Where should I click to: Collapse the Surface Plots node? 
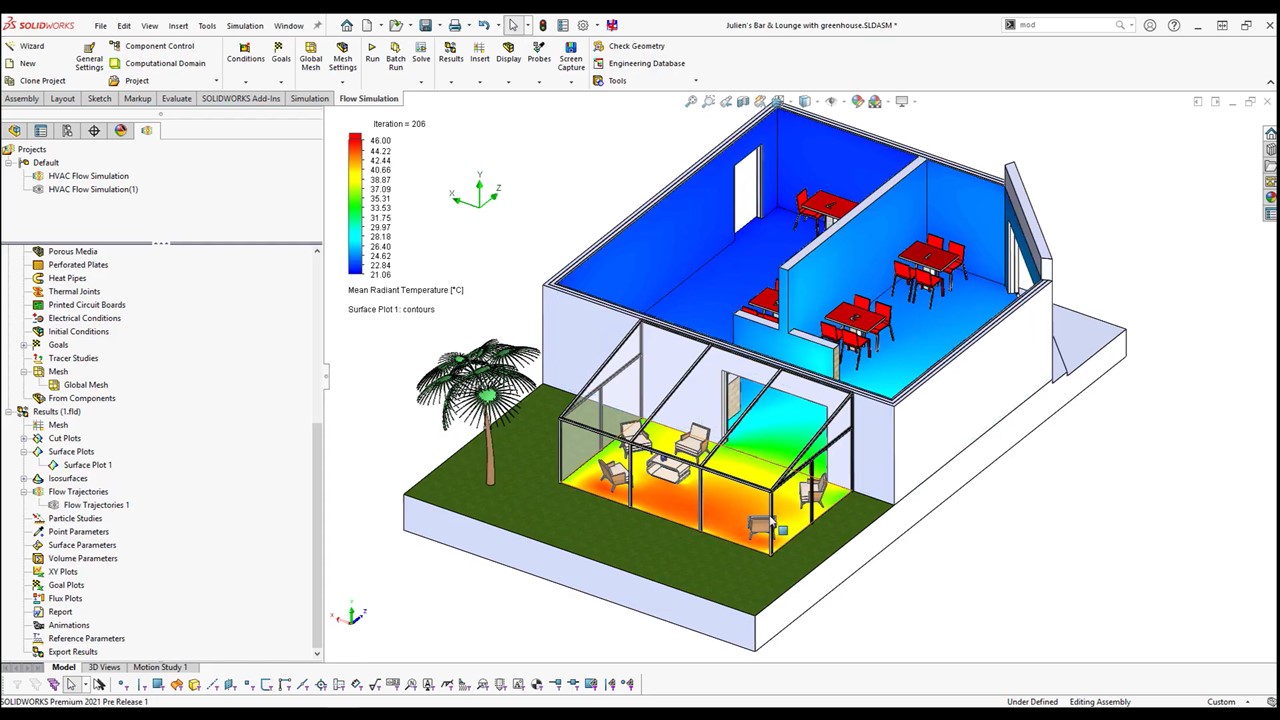(x=24, y=452)
